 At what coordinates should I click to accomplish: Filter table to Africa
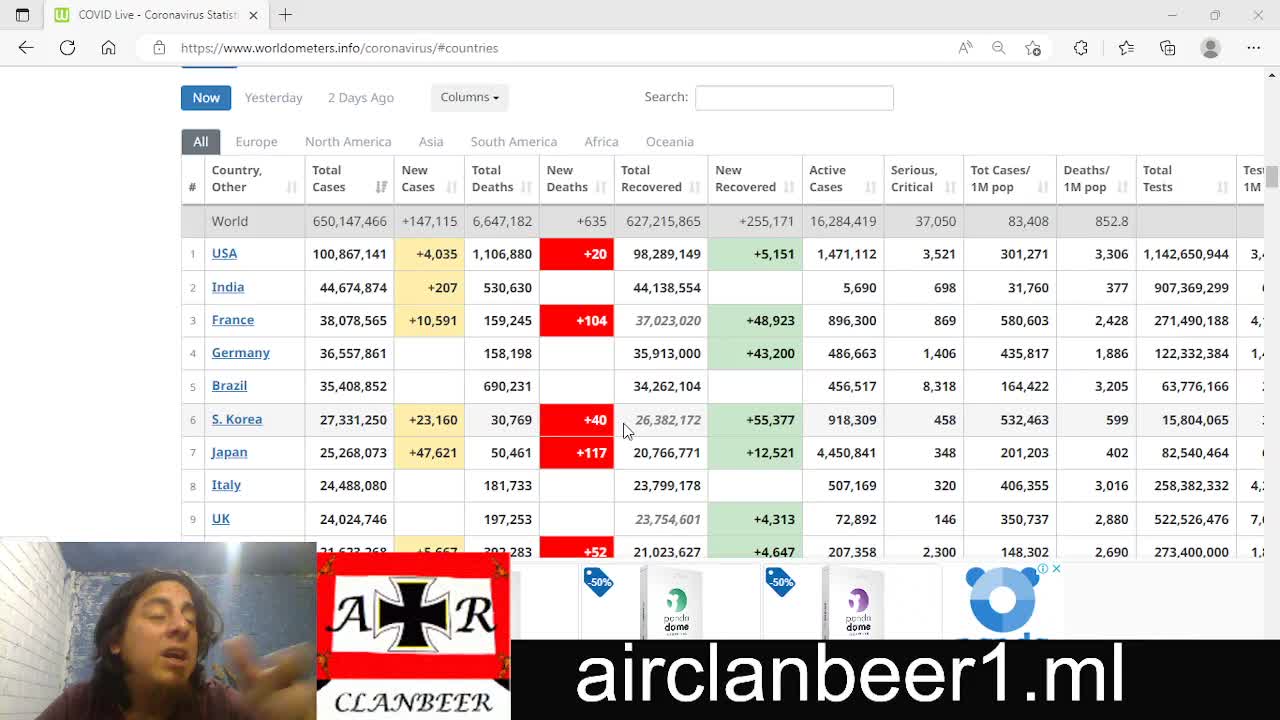601,141
